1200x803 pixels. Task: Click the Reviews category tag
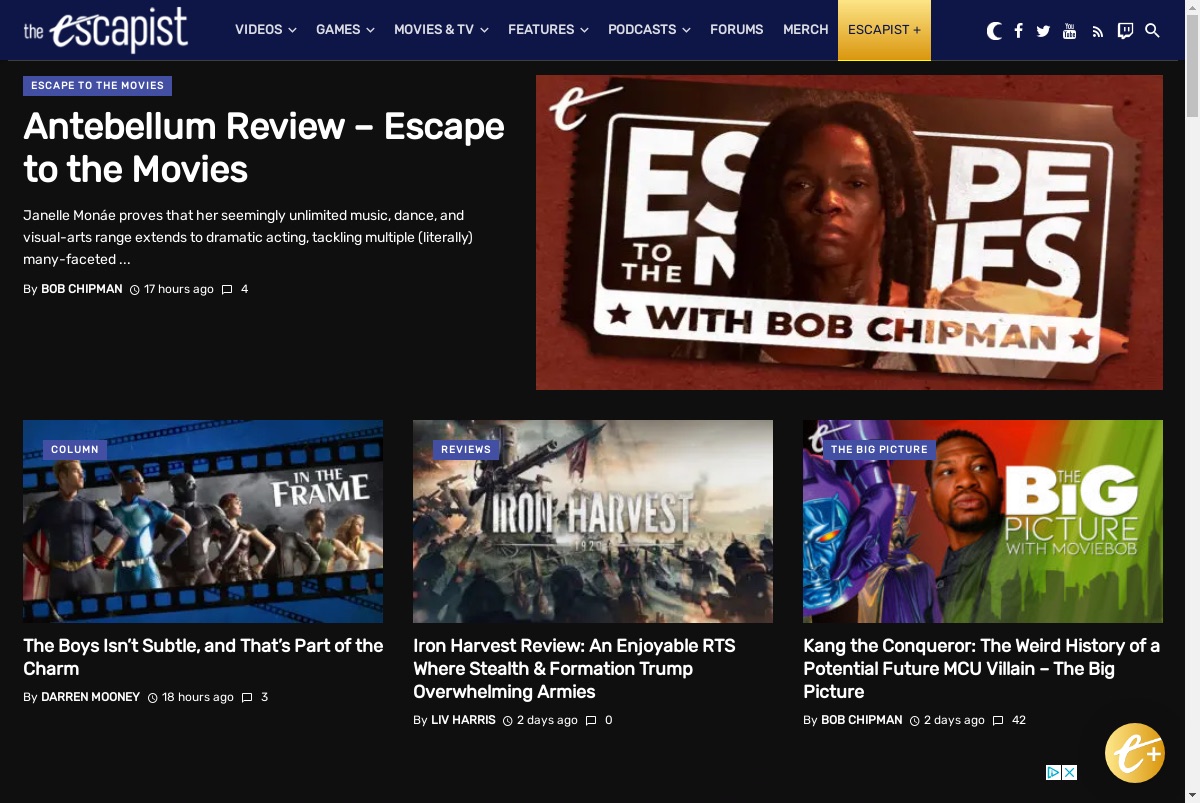tap(466, 450)
